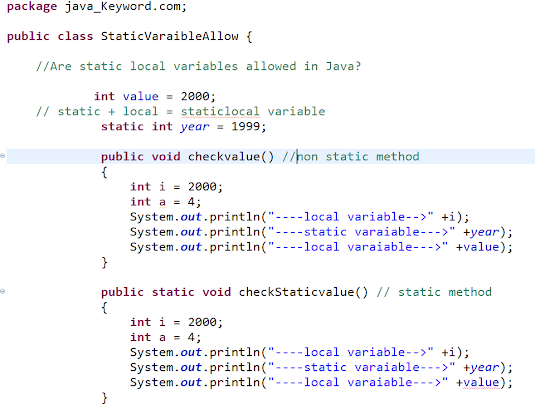Click the underlined word 'staticlocal' in comment
This screenshot has width=535, height=413.
click(x=220, y=111)
